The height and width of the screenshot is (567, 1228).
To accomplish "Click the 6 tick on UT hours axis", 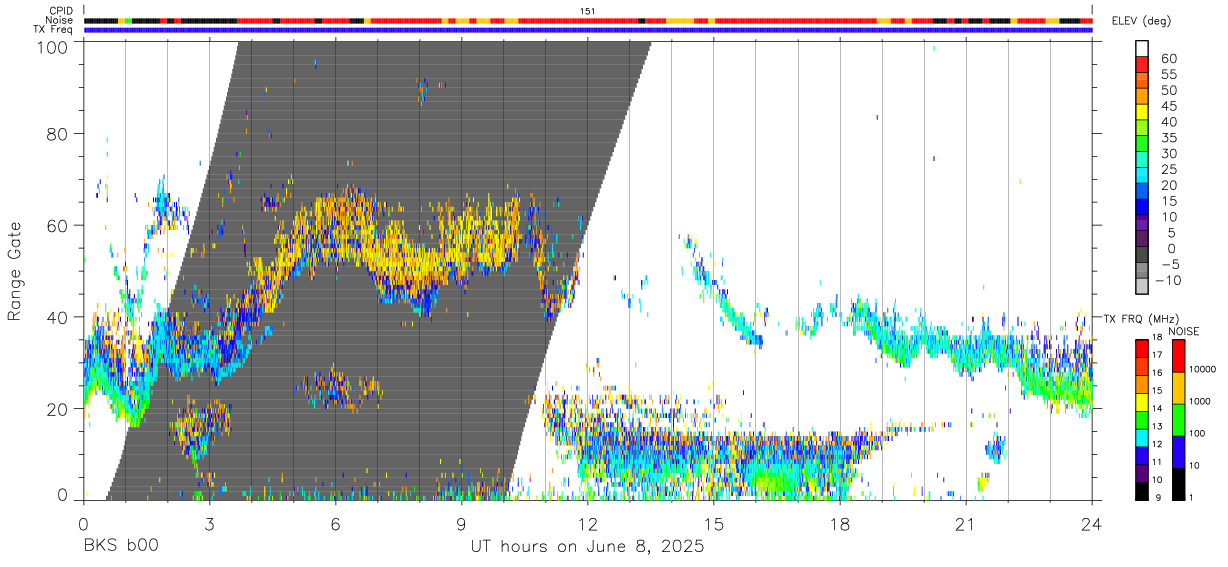I will pos(335,524).
